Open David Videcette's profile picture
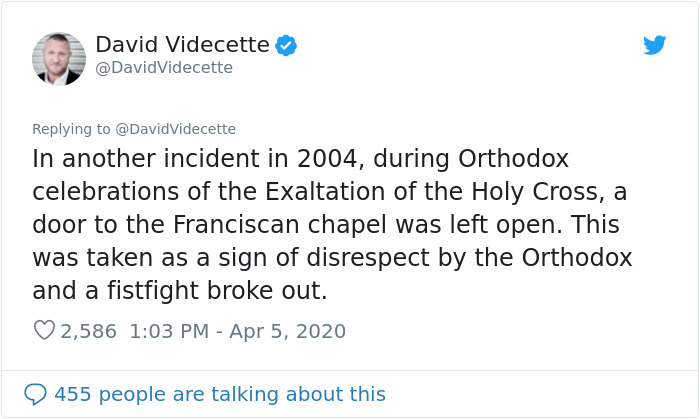 [x=59, y=58]
